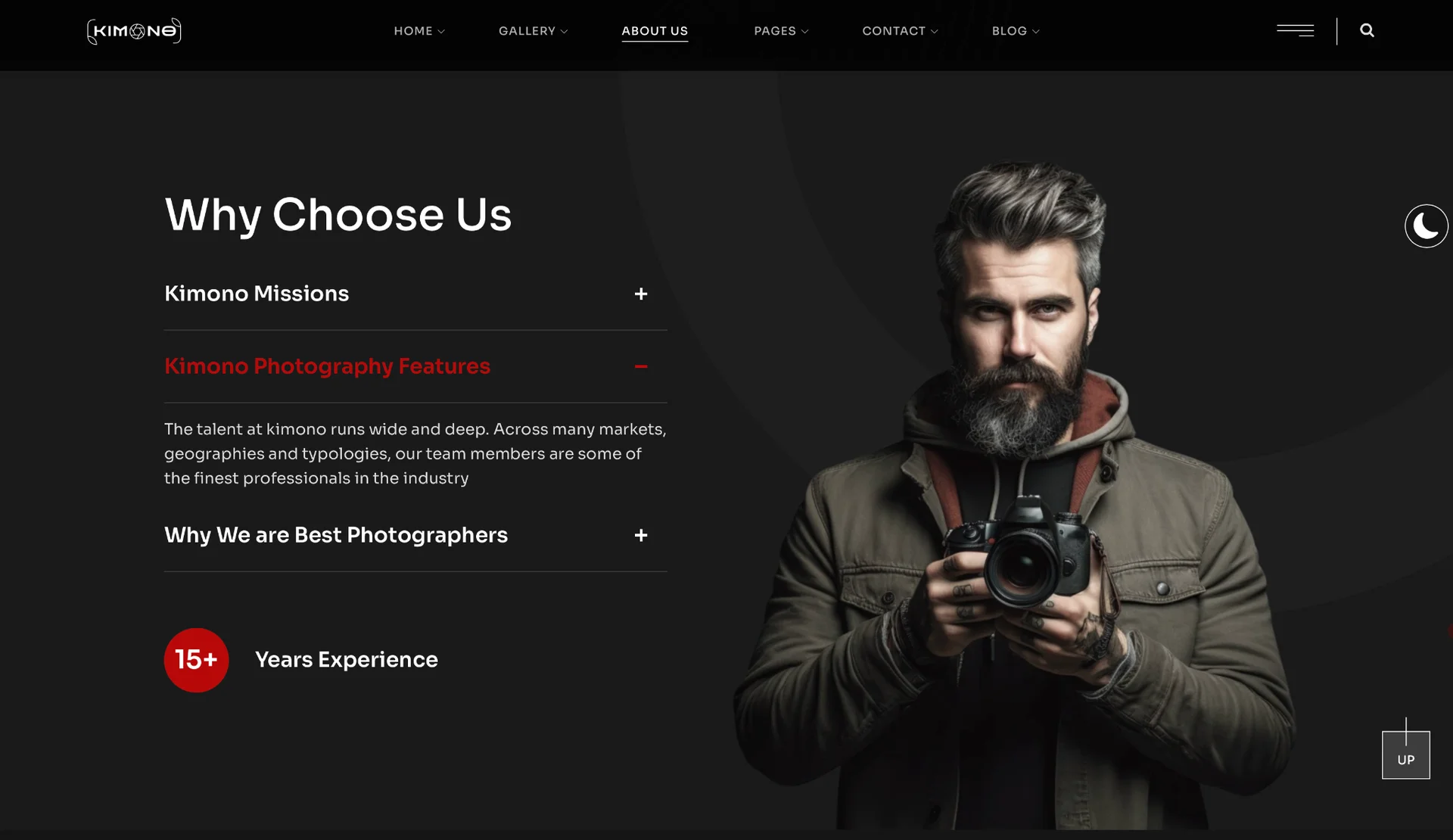The width and height of the screenshot is (1453, 840).
Task: Open the Pages dropdown menu
Action: click(781, 31)
